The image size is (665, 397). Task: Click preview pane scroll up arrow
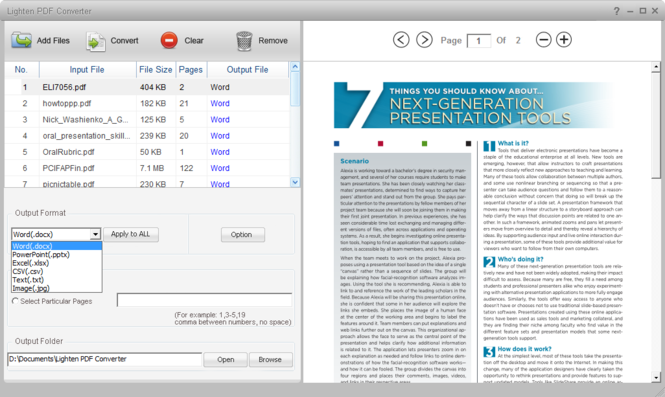tap(656, 67)
